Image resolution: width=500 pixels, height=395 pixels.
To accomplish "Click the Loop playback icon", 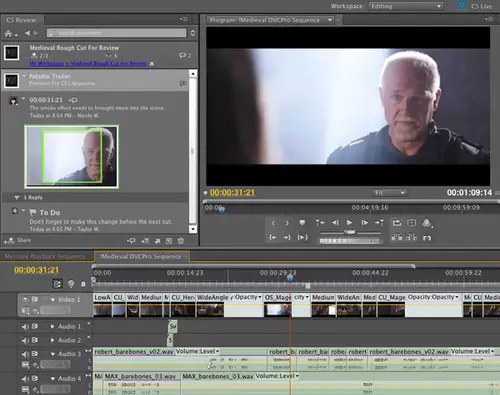I will pos(397,222).
